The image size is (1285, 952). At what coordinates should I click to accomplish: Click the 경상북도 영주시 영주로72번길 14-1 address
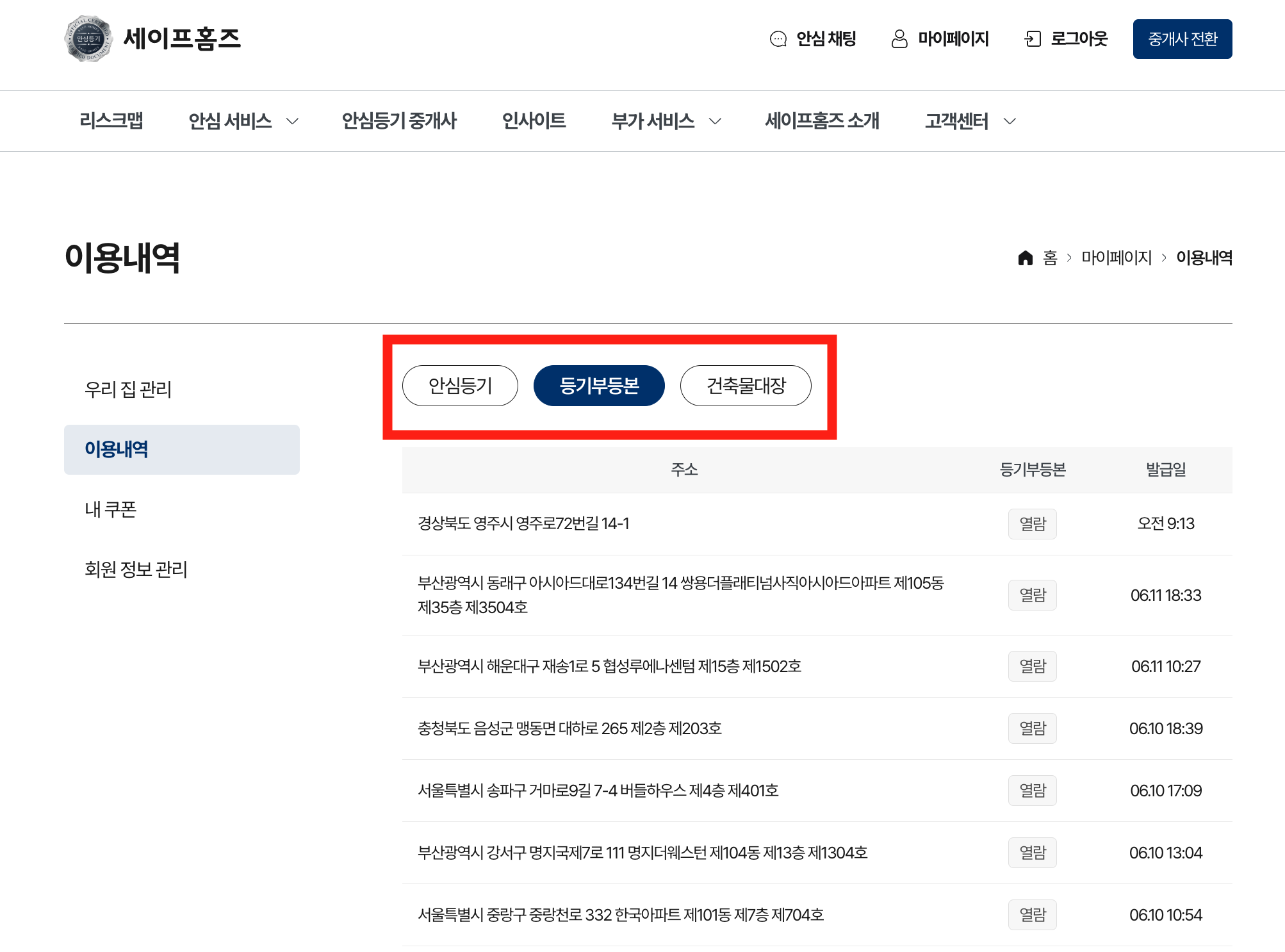point(523,523)
